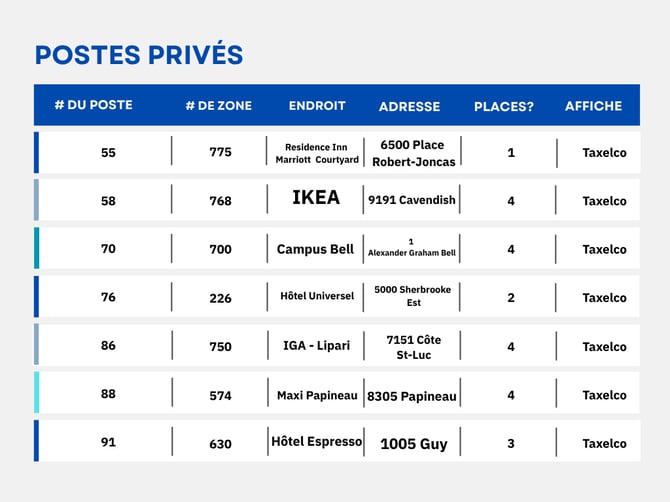The height and width of the screenshot is (502, 670).
Task: Click the ADRESSE column header
Action: [409, 106]
